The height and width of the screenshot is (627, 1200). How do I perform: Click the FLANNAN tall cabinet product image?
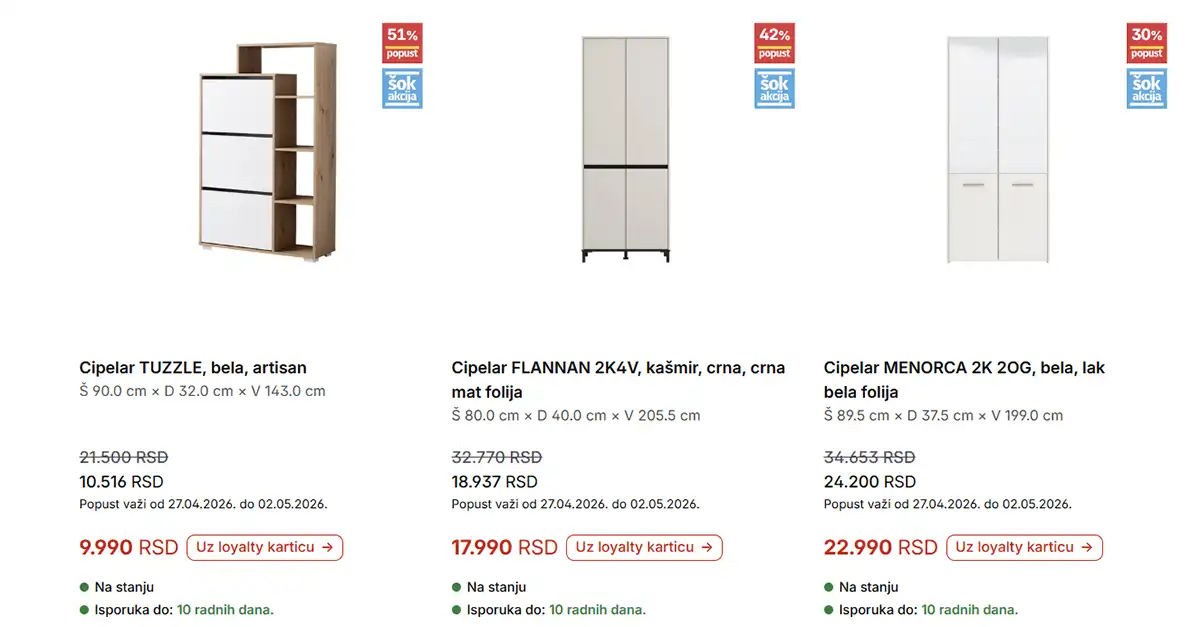[x=625, y=150]
